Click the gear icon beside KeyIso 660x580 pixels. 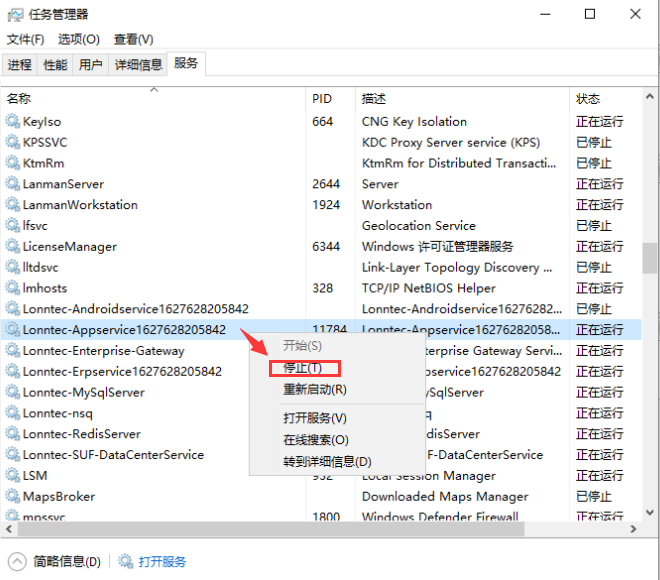point(13,121)
